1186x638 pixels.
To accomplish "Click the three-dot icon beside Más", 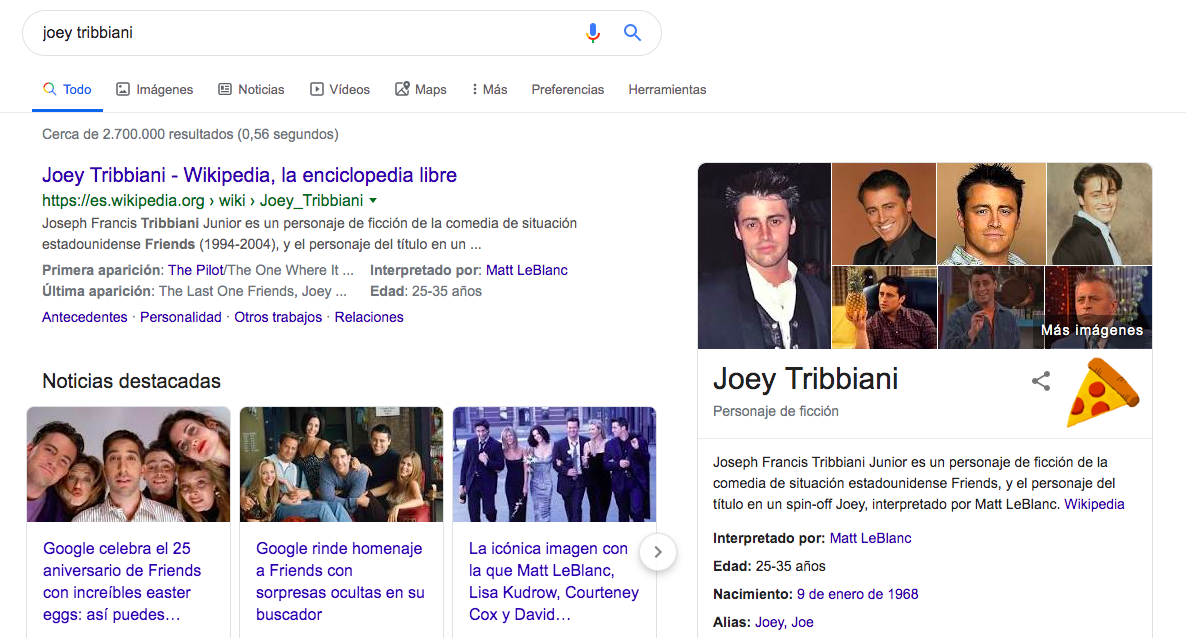I will [474, 89].
